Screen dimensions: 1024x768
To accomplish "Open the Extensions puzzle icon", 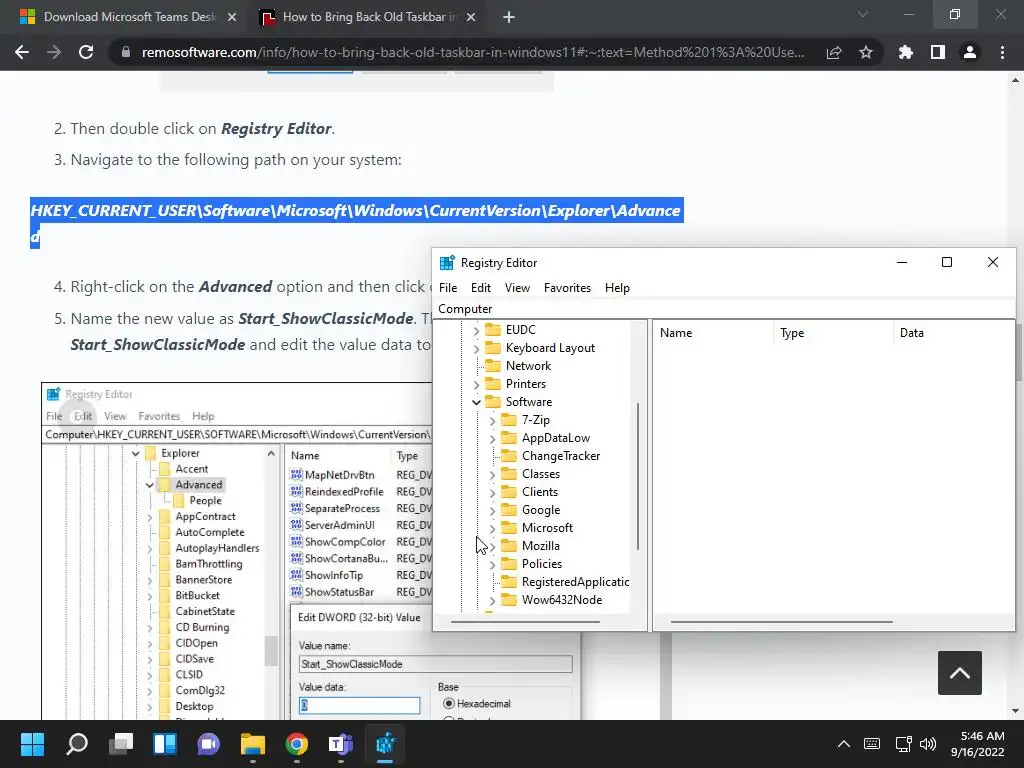I will 905,52.
